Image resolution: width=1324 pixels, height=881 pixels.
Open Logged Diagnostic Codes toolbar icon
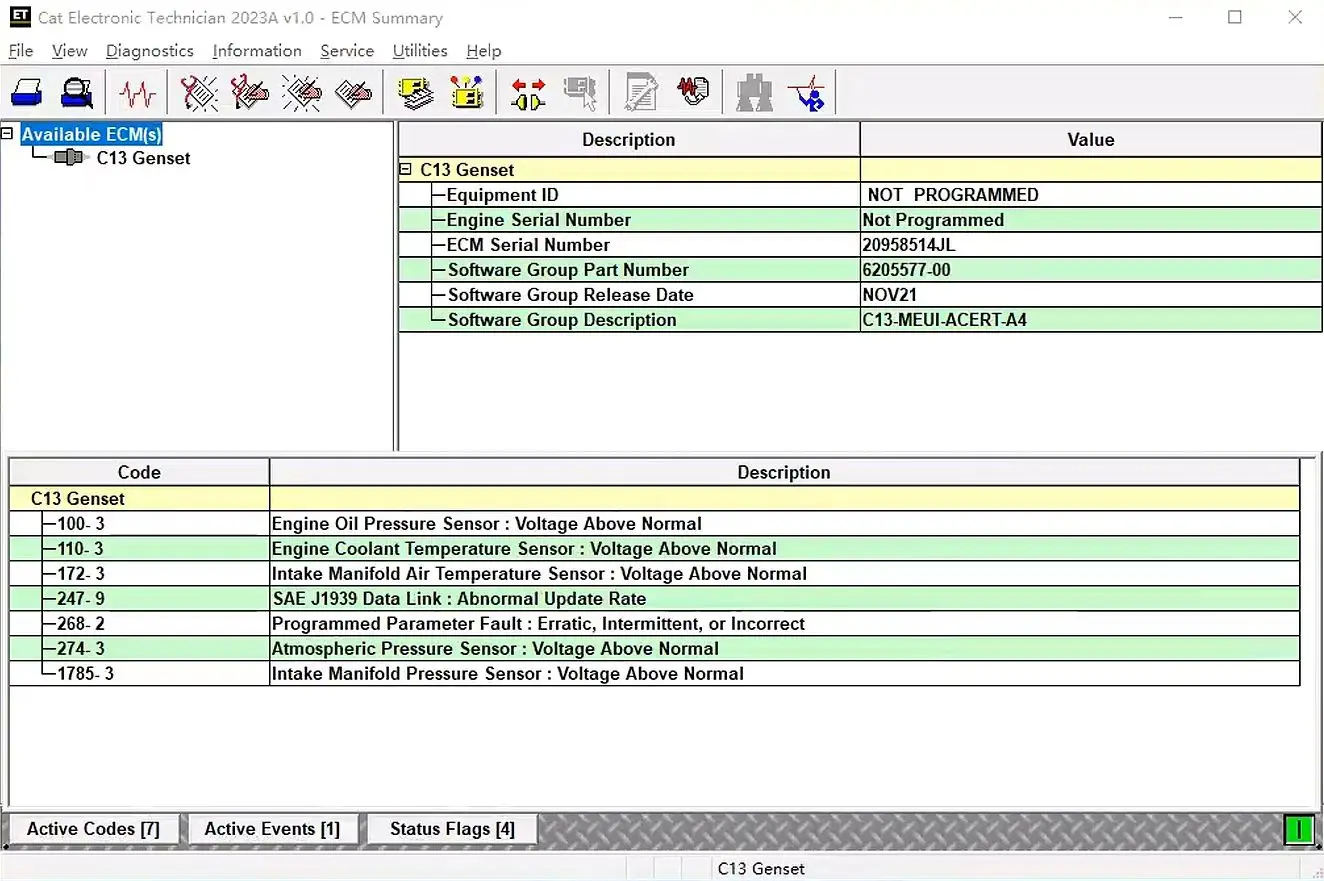point(250,93)
